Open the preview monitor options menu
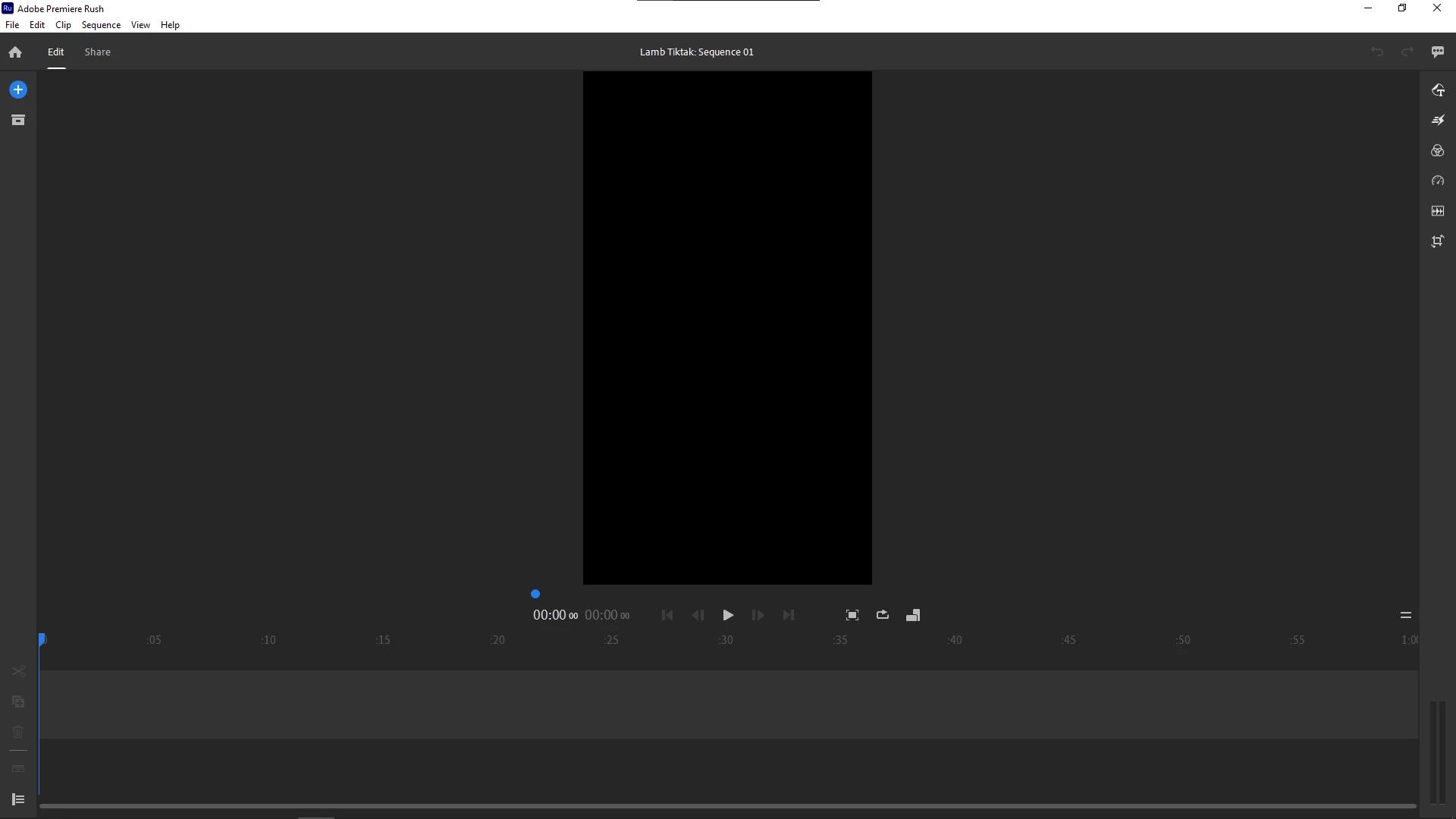1456x819 pixels. 1405,615
